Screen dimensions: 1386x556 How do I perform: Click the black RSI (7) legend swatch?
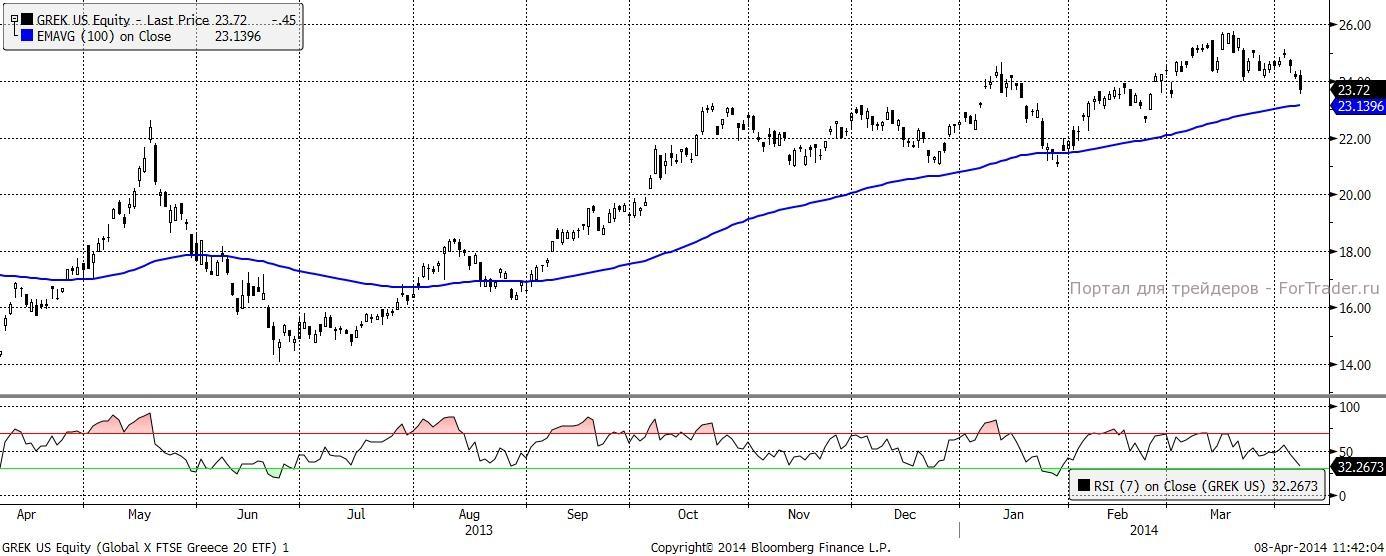pos(1084,486)
